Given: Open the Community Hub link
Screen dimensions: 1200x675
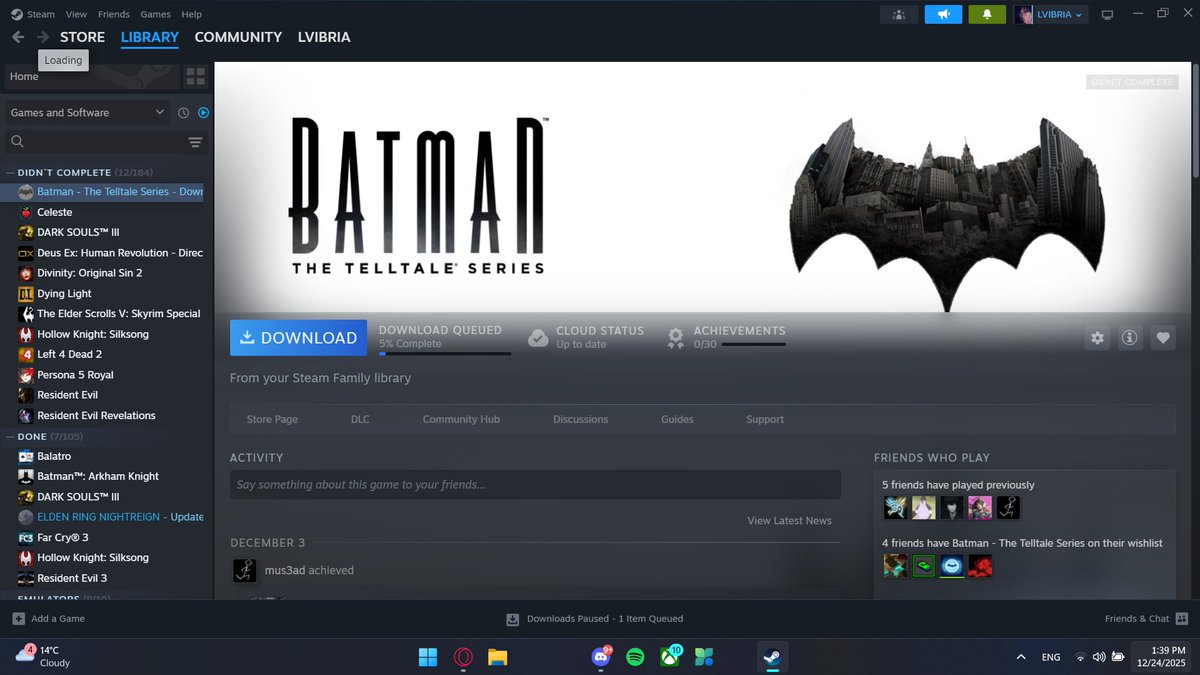Looking at the screenshot, I should (461, 419).
